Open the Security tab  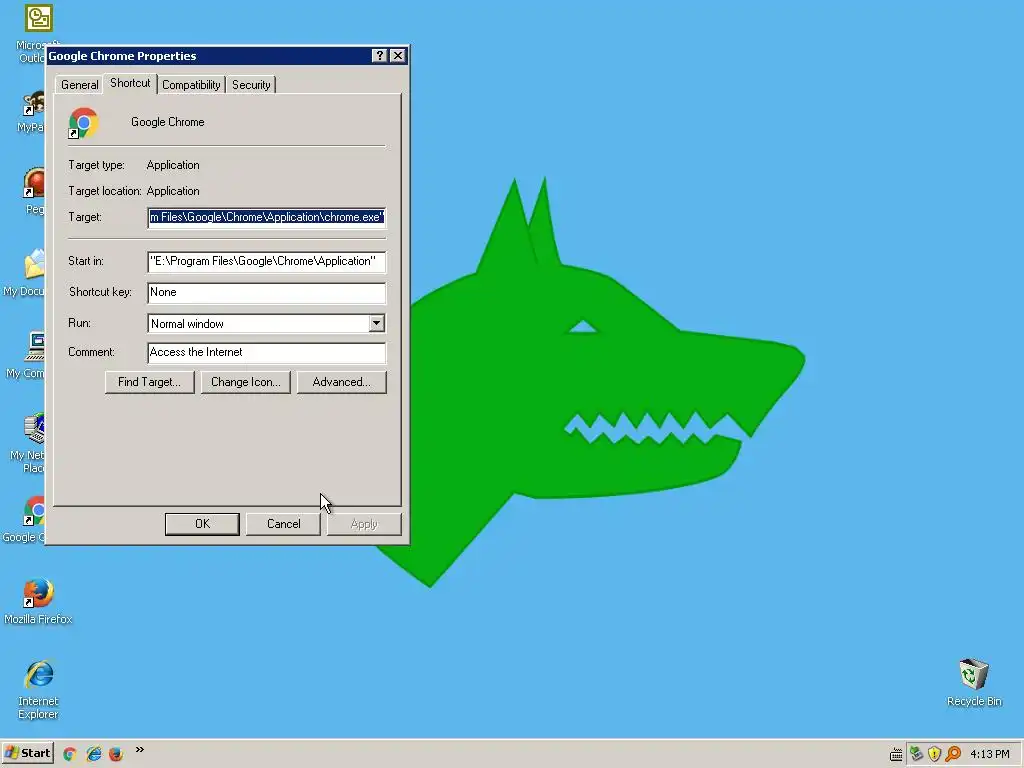251,85
